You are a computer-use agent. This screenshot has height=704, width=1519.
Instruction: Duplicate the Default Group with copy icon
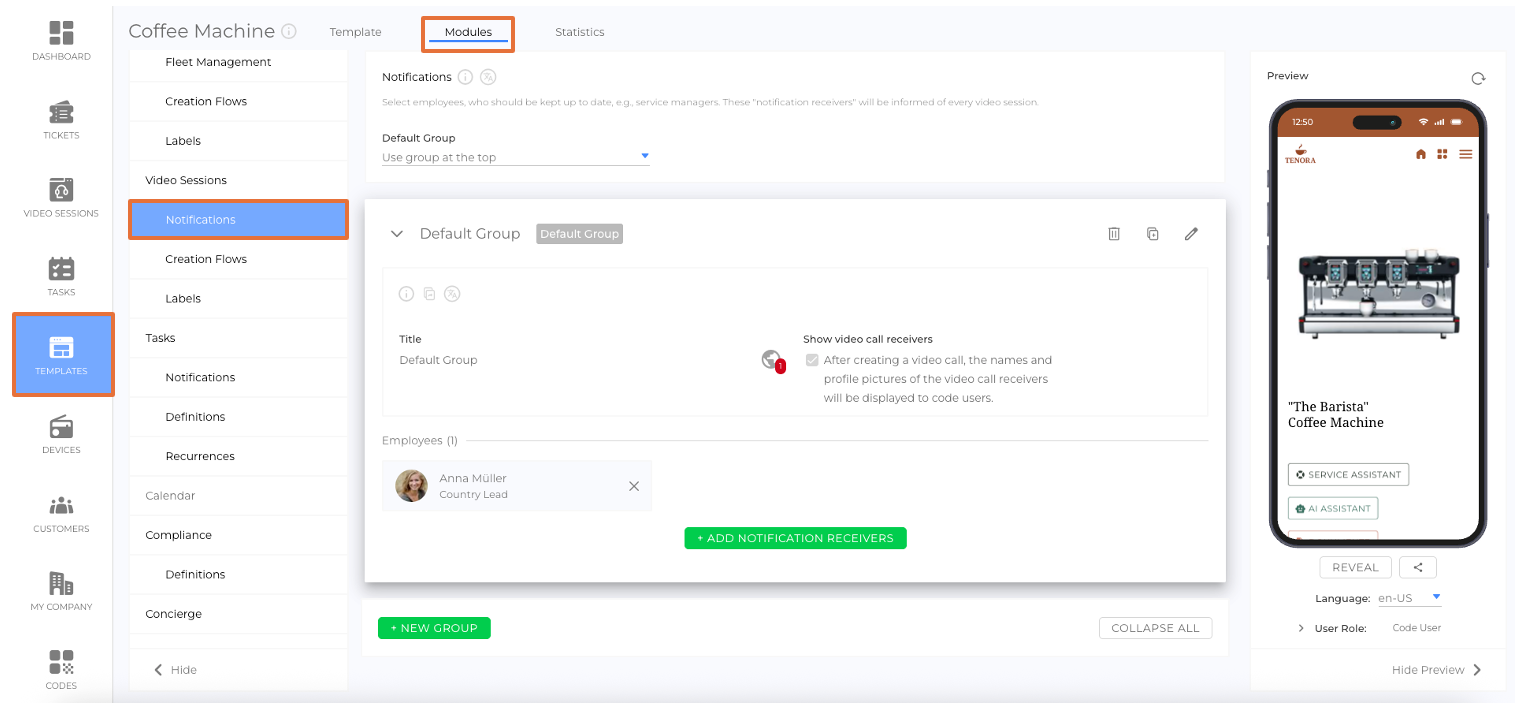(x=1152, y=234)
